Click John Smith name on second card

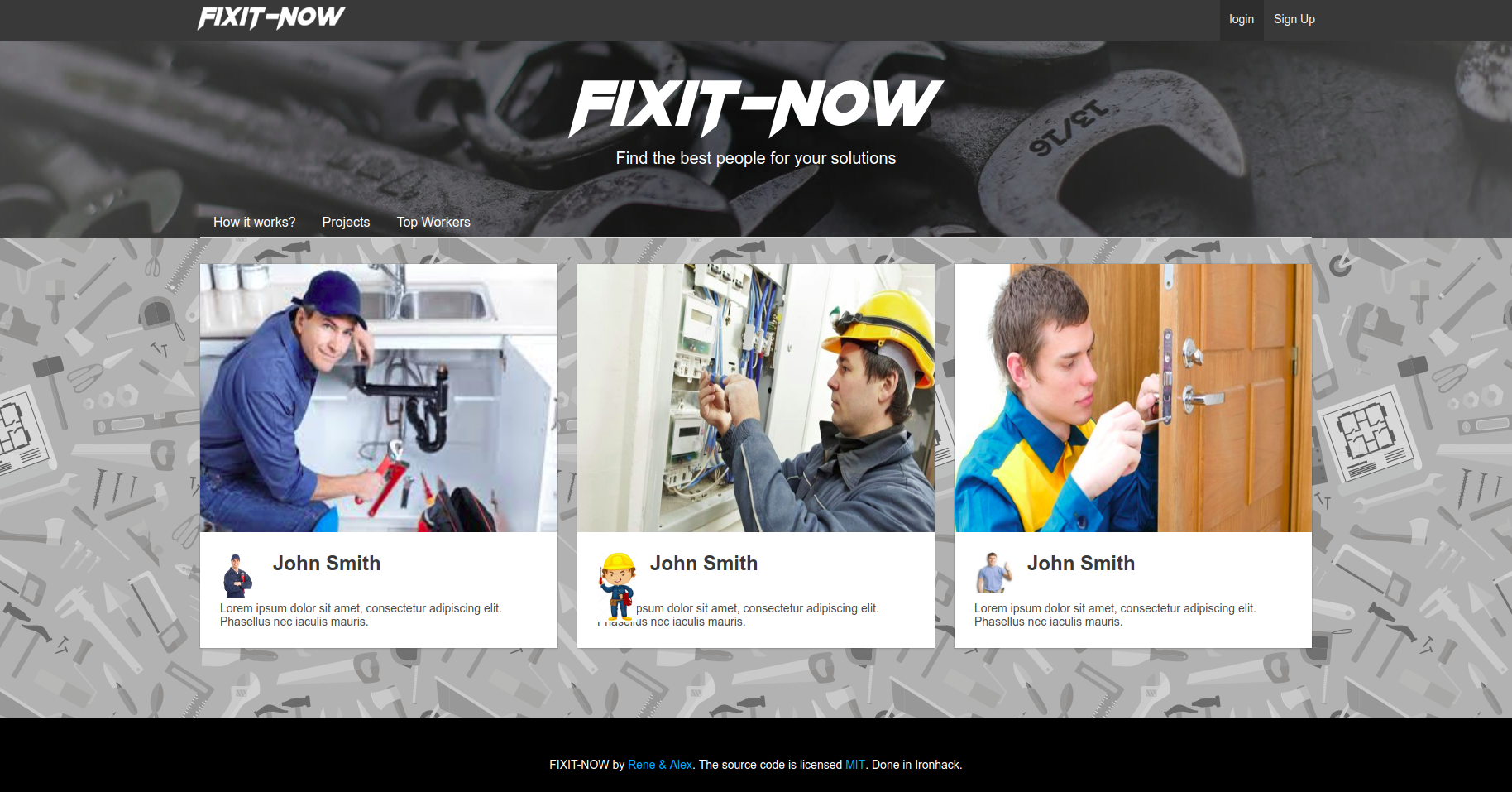click(704, 564)
